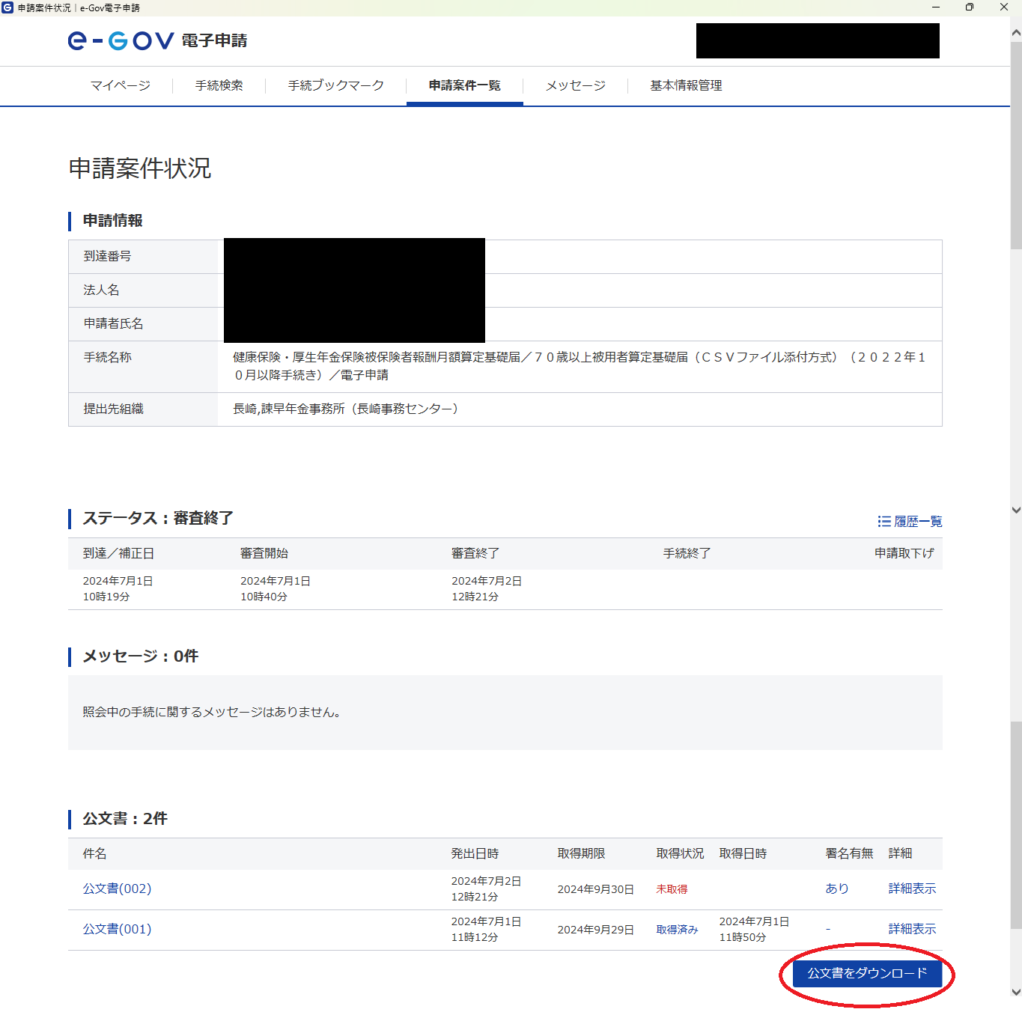
Task: Go to the 手続検索 tab
Action: pyautogui.click(x=219, y=86)
